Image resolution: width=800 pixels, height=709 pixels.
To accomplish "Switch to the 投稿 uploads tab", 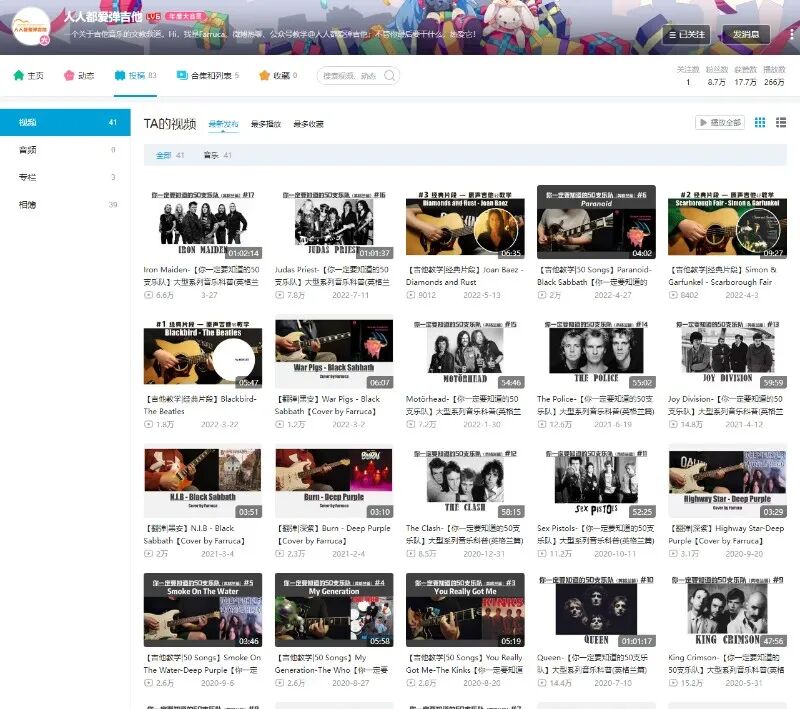I will [x=135, y=75].
